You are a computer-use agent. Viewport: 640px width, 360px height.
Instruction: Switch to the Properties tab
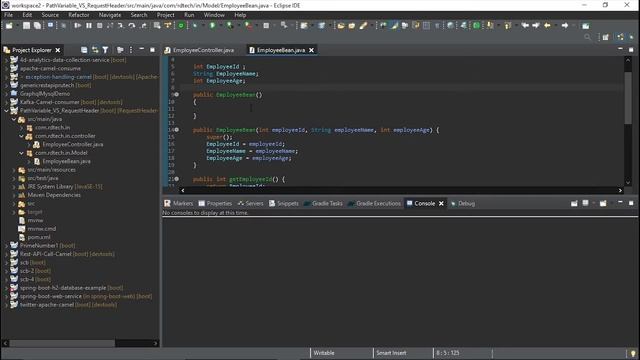[215, 203]
